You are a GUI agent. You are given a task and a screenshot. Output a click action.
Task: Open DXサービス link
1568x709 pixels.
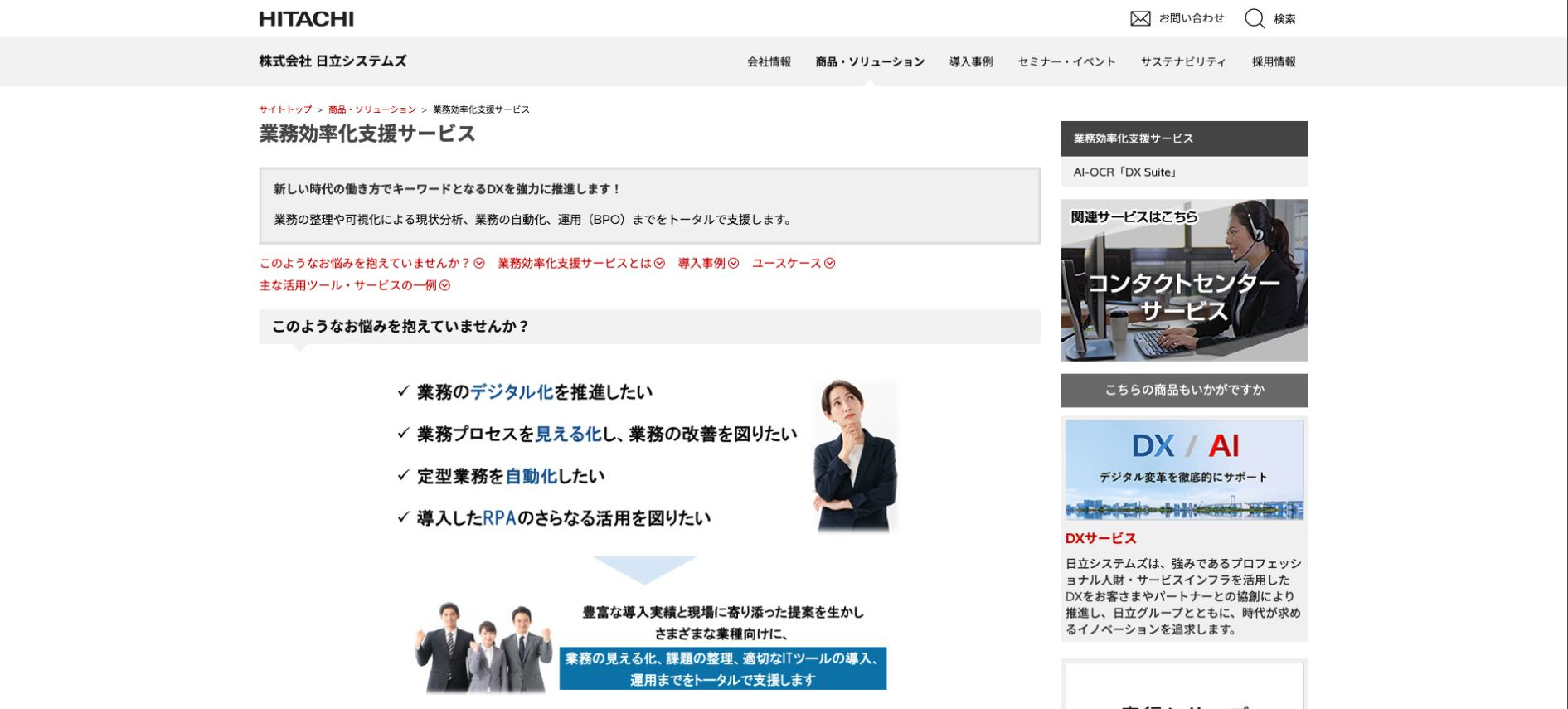[x=1100, y=538]
